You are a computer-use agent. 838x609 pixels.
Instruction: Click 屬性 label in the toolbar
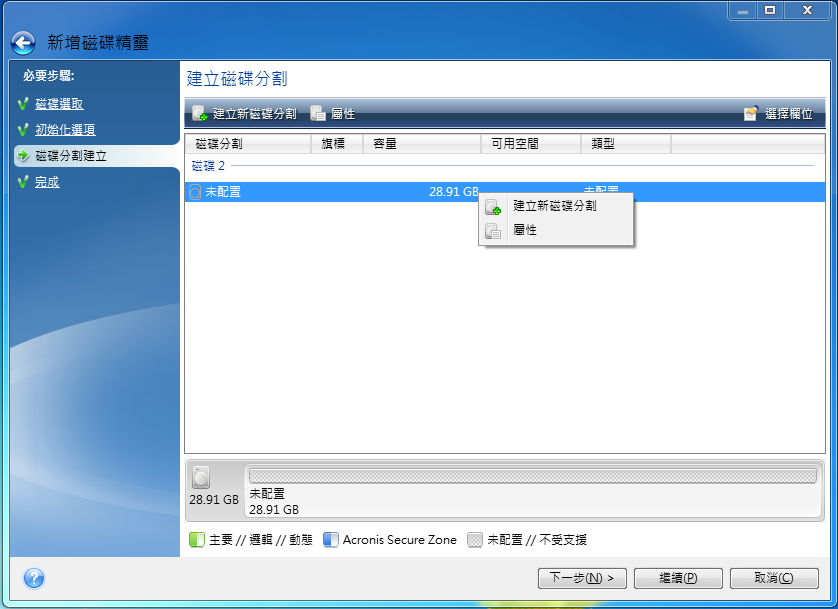pos(343,114)
